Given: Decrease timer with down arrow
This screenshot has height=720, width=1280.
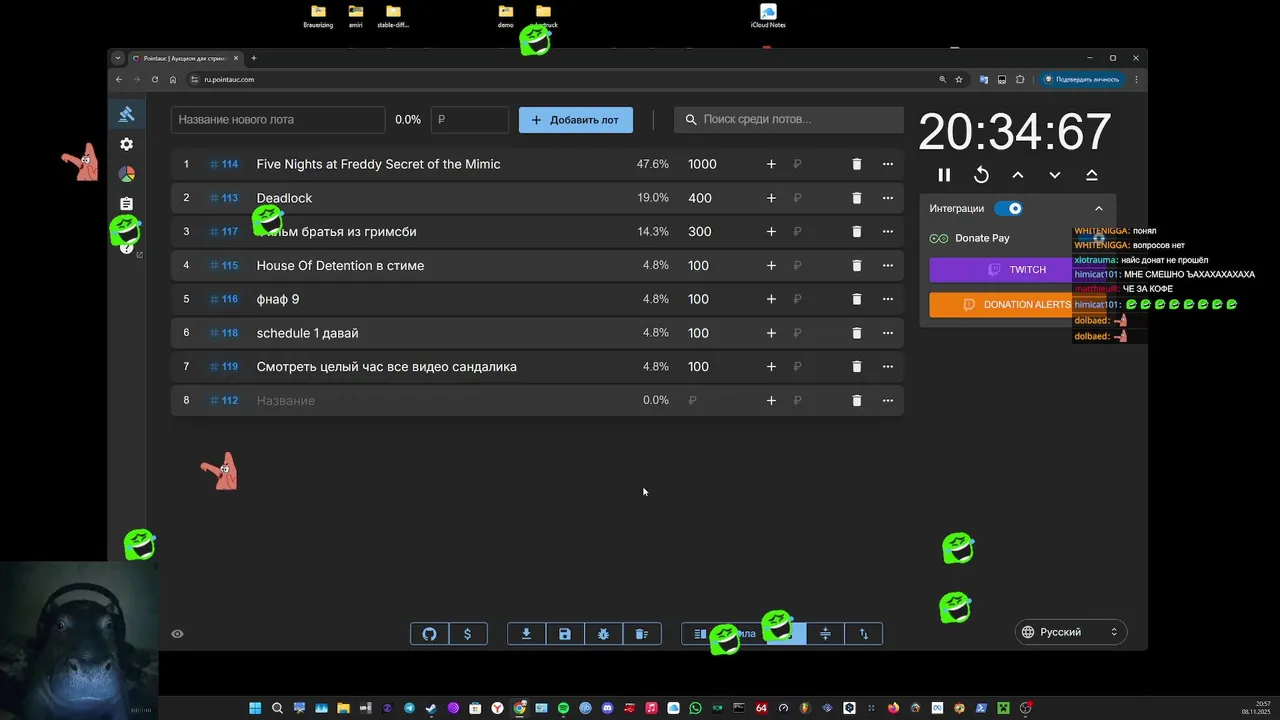Looking at the screenshot, I should coord(1055,175).
